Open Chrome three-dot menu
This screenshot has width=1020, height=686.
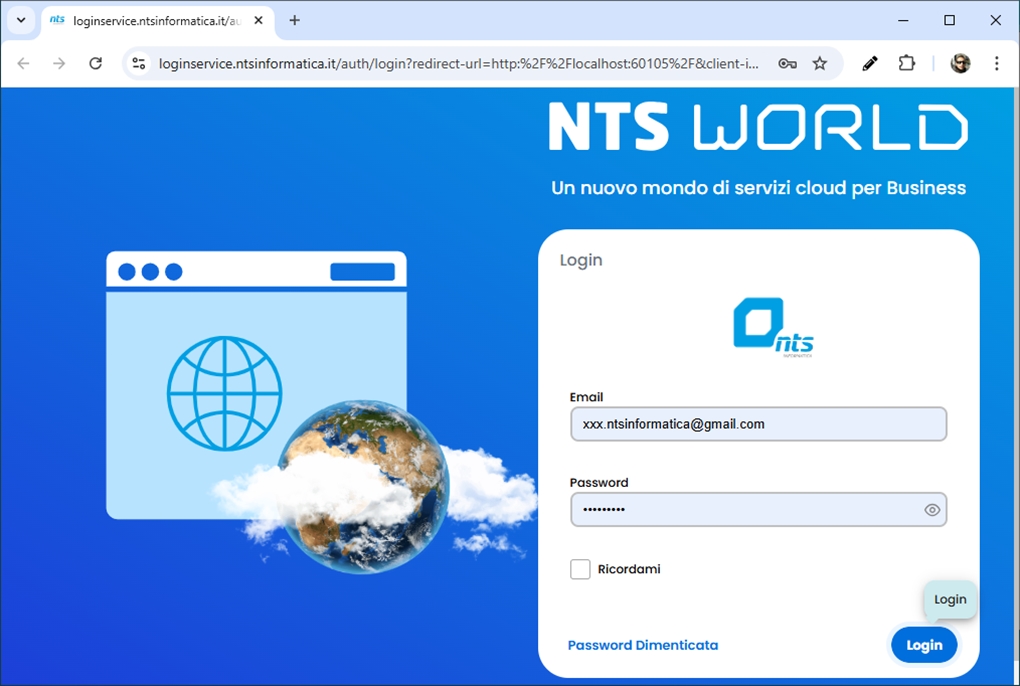click(x=997, y=63)
